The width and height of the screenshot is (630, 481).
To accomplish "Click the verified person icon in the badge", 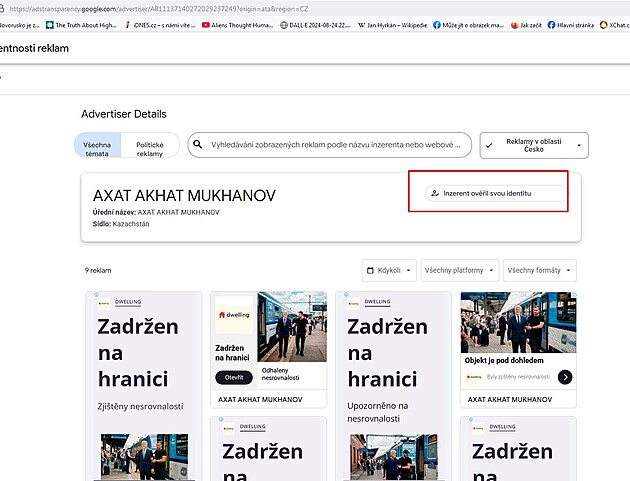I will pyautogui.click(x=435, y=193).
